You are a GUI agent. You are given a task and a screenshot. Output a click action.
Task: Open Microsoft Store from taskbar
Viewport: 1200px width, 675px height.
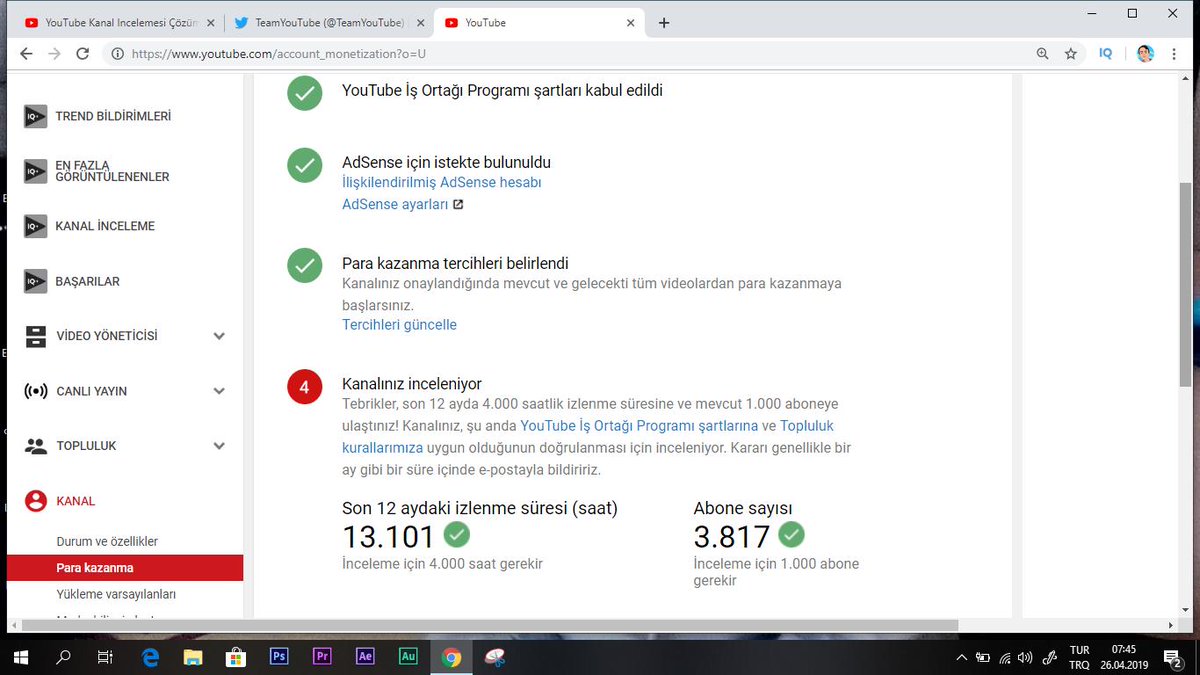(x=237, y=657)
